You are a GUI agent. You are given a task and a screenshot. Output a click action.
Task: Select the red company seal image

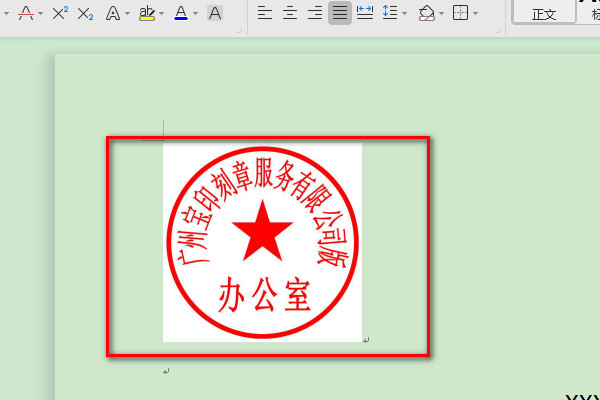click(x=262, y=243)
